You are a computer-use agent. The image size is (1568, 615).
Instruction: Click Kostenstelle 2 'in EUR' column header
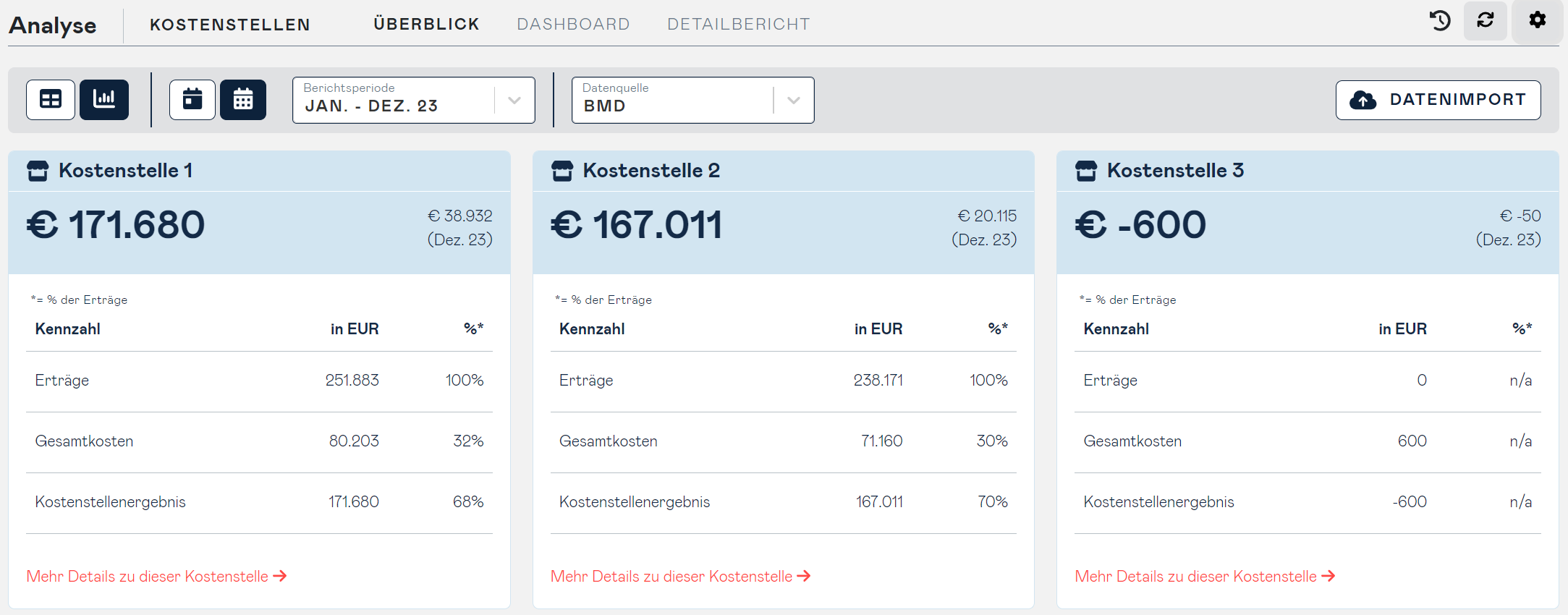click(x=878, y=328)
